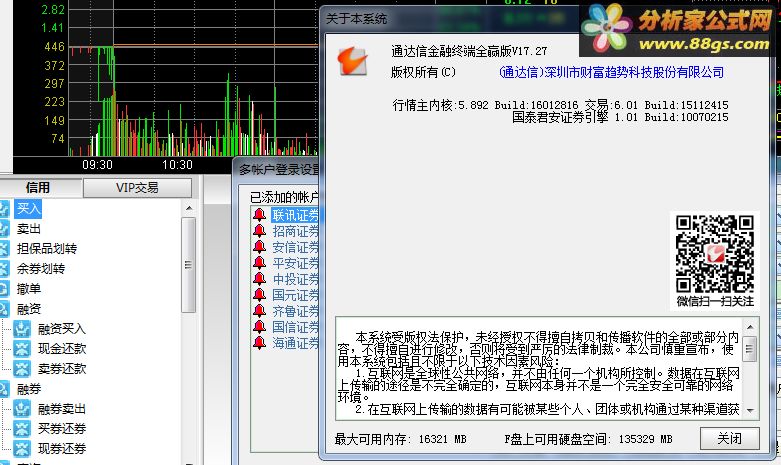This screenshot has height=465, width=781.
Task: Click bell icon next to 海通证券
Action: pos(259,343)
